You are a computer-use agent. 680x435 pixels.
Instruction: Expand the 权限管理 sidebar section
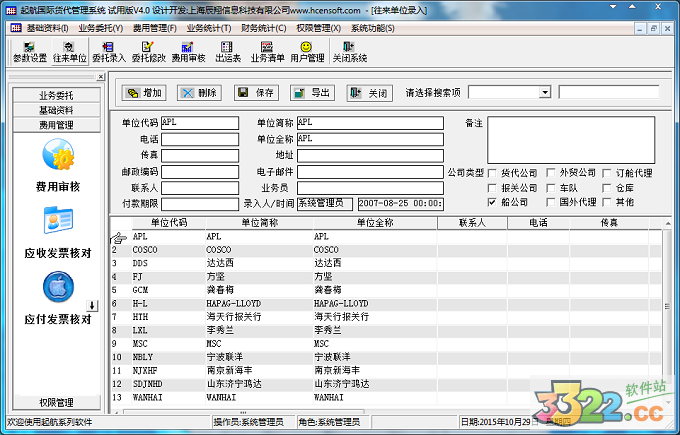point(56,402)
